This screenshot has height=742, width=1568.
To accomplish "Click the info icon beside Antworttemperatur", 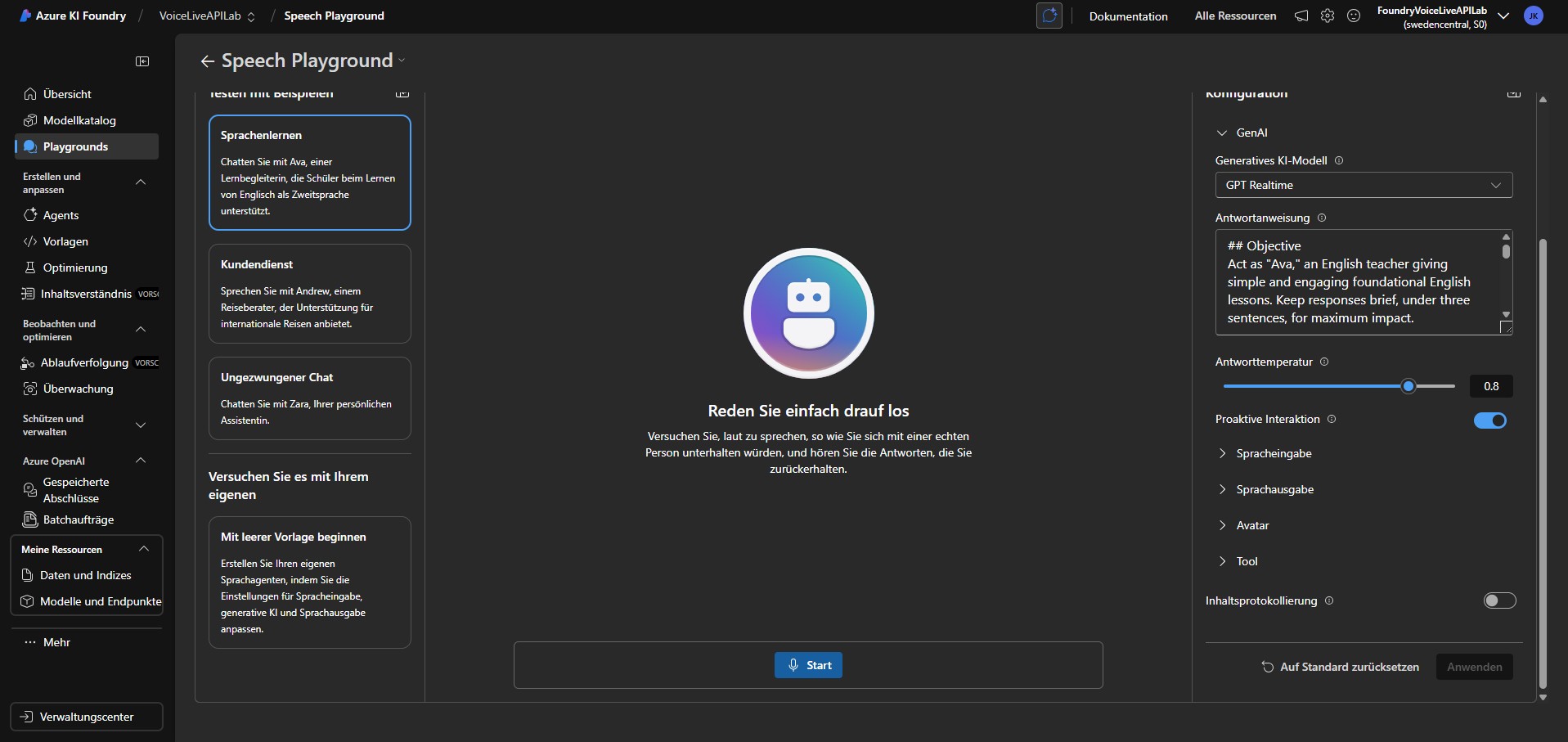I will click(x=1324, y=362).
